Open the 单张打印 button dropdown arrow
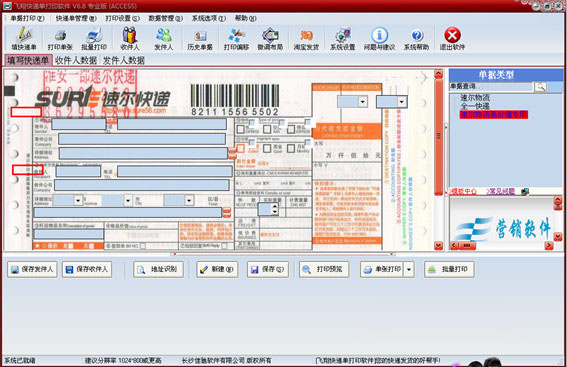 409,269
